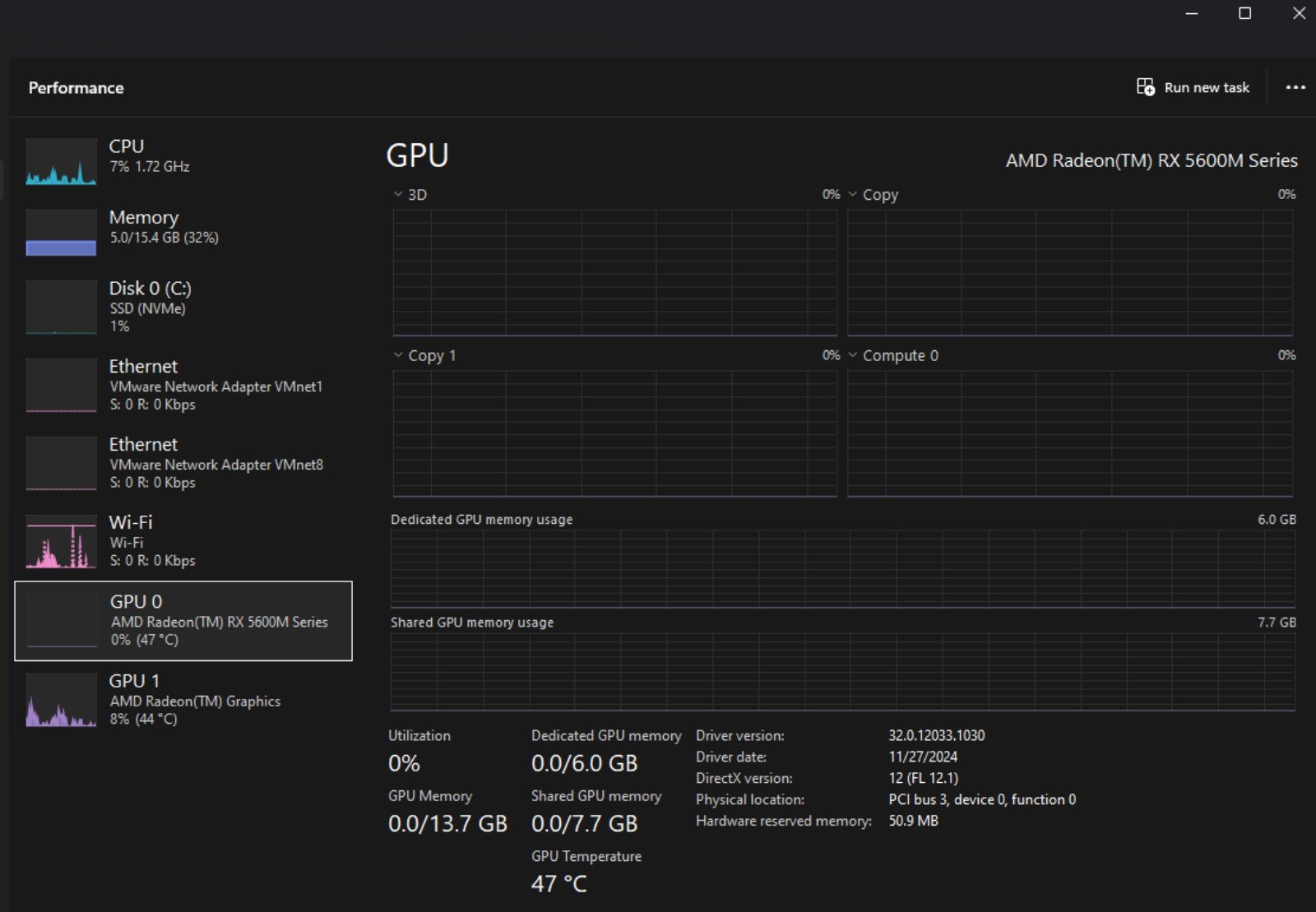Click the 0.0/13.7 GB GPU Memory value
1316x912 pixels.
click(x=447, y=823)
